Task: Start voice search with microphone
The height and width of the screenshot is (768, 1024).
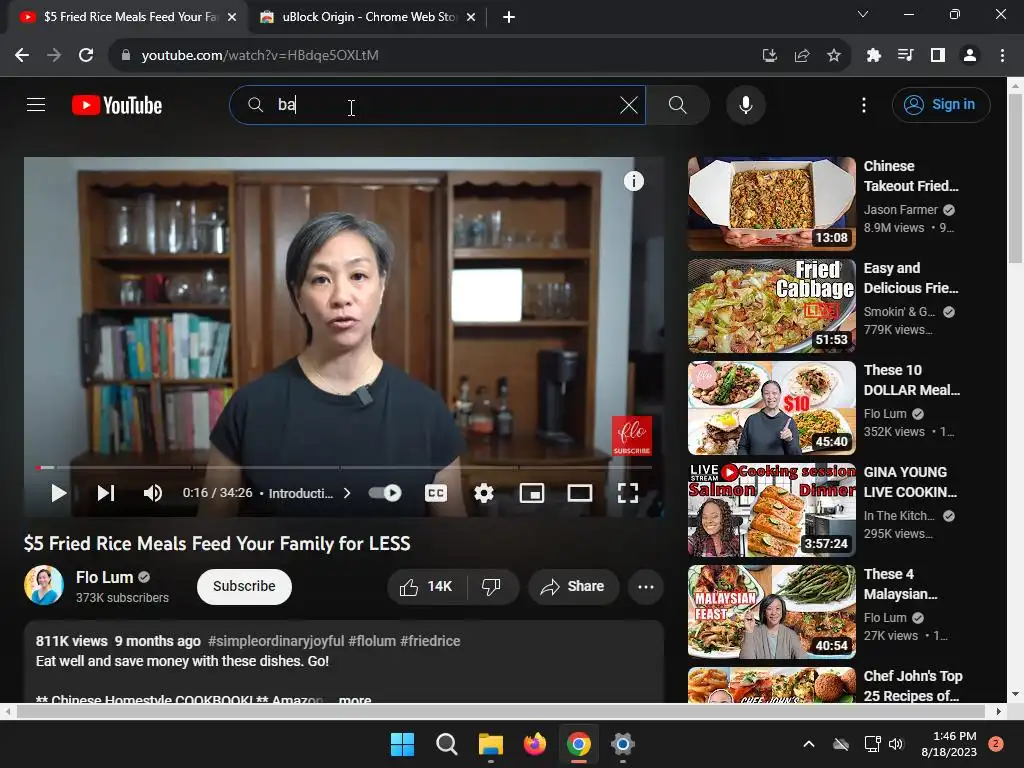Action: pos(745,105)
